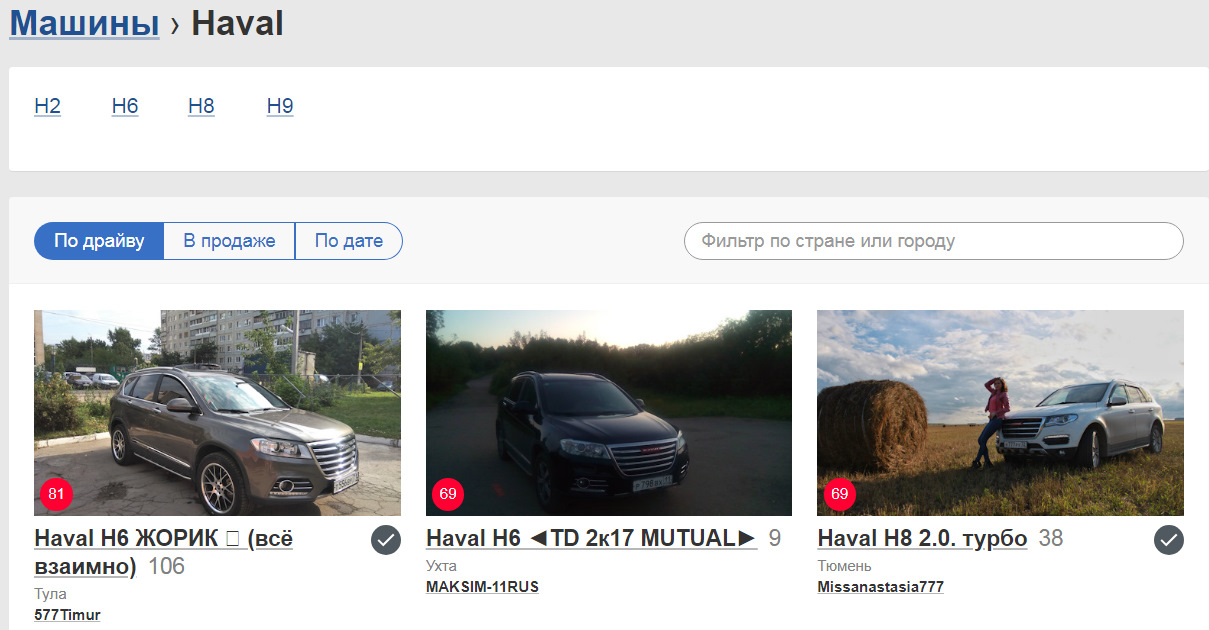Click the 69 rating badge on the Тюмень car
Screen dimensions: 1209x630
[839, 494]
